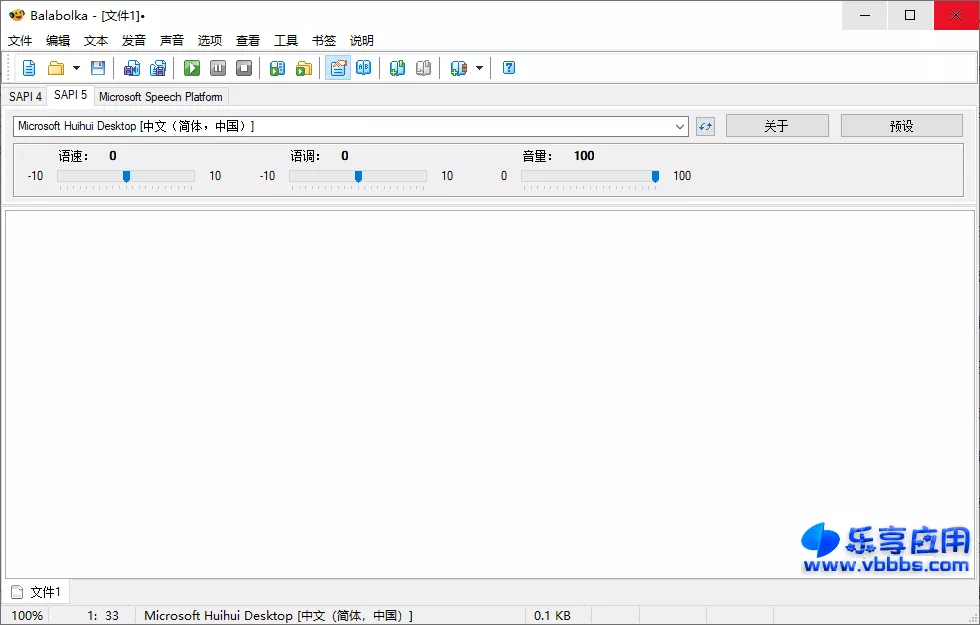The width and height of the screenshot is (980, 625).
Task: Toggle the AB dictionary feature
Action: pos(364,67)
